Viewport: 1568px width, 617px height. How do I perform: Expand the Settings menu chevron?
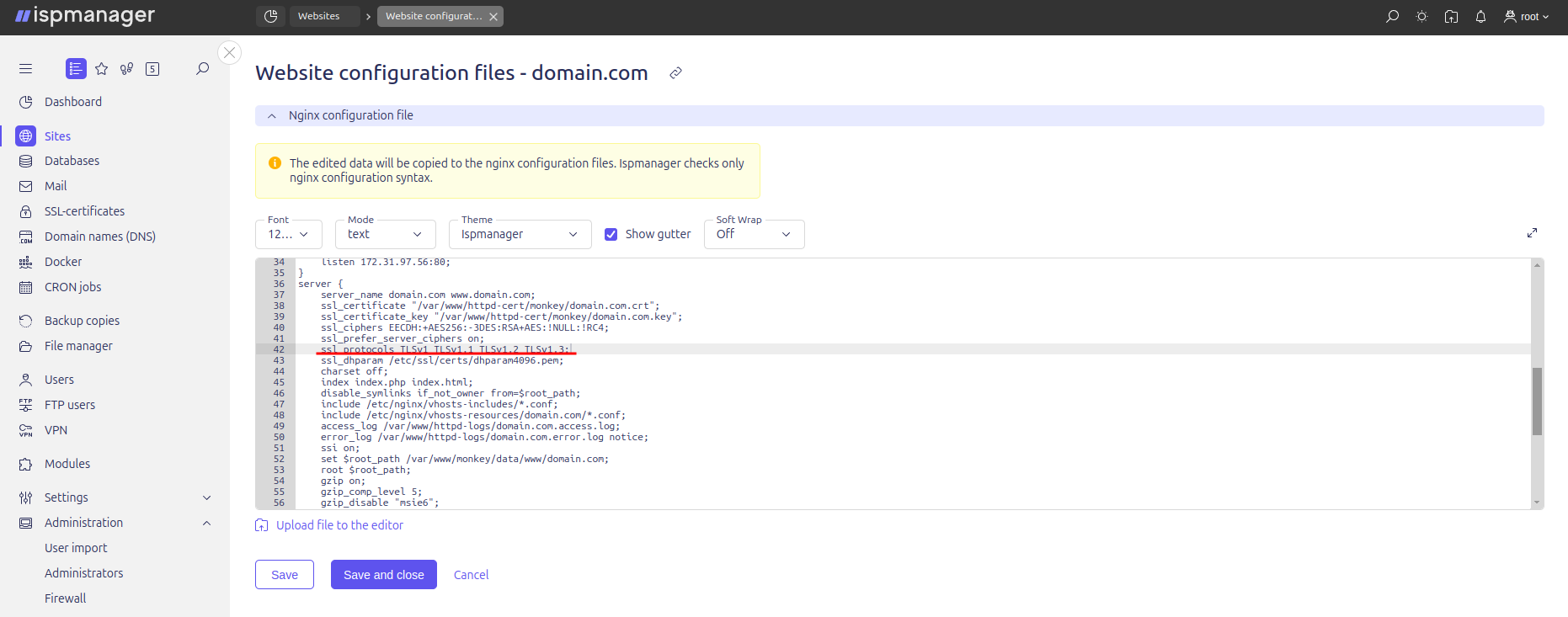(206, 497)
